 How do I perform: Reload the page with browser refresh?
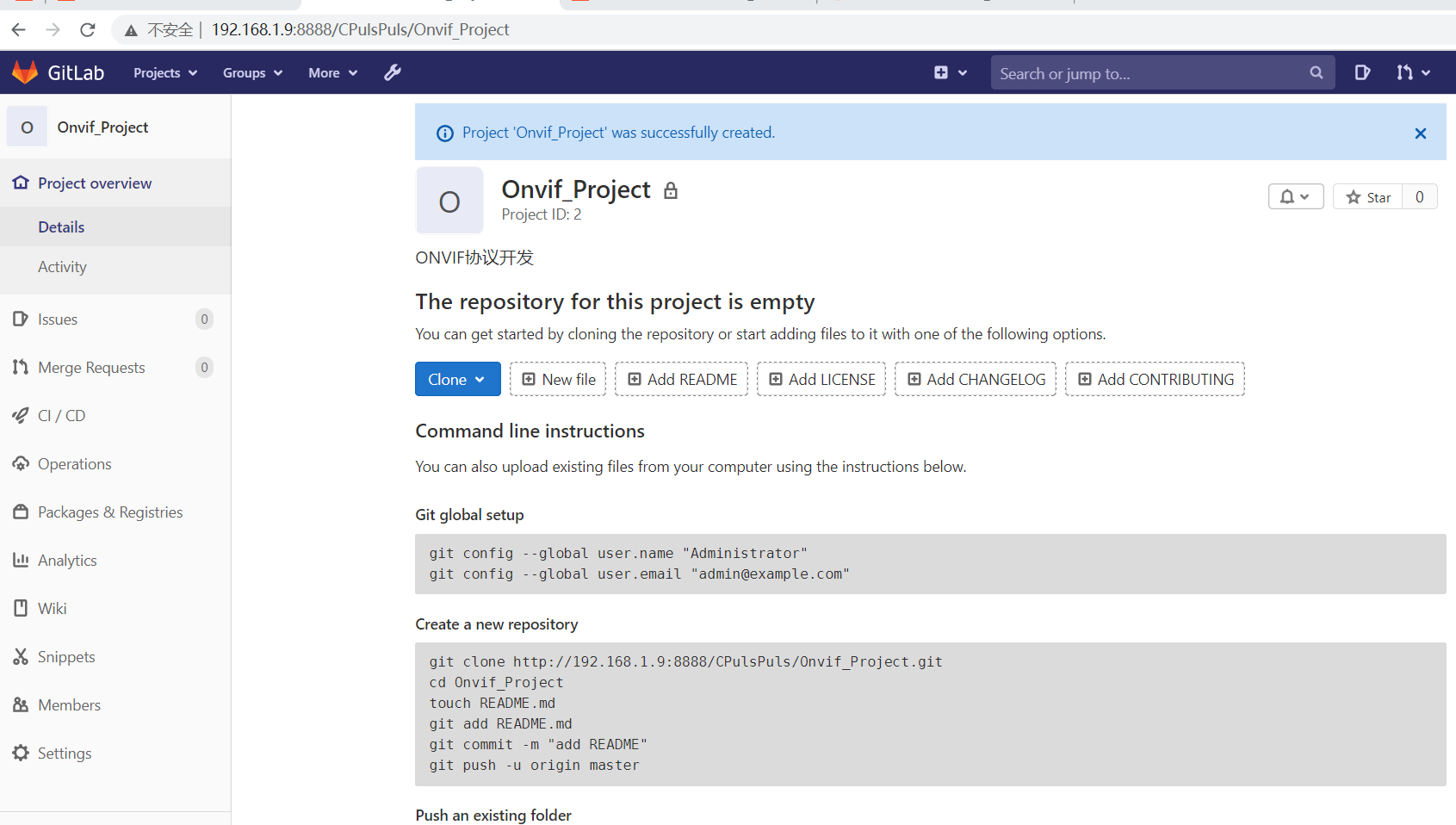(x=88, y=30)
